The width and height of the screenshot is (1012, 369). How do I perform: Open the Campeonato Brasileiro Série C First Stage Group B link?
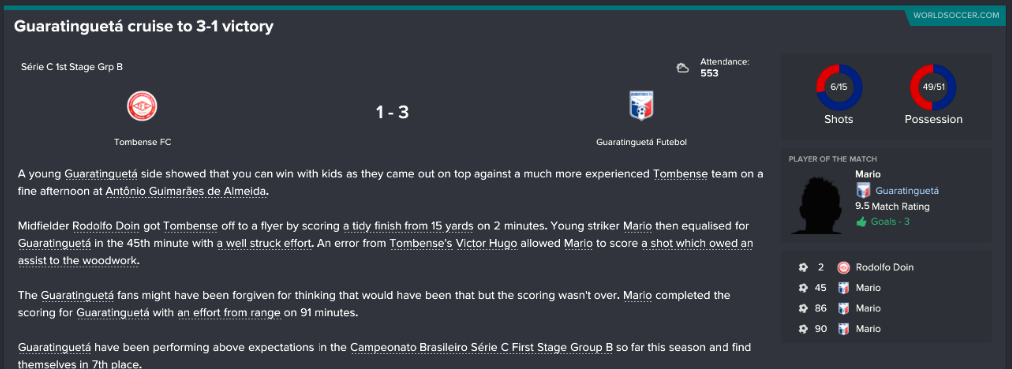[x=481, y=348]
